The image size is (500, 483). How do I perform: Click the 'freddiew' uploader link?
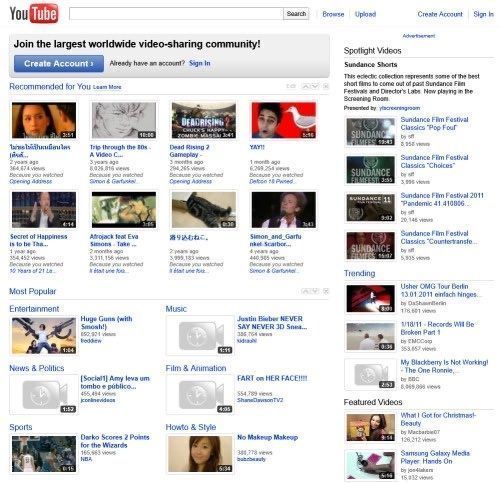(91, 341)
